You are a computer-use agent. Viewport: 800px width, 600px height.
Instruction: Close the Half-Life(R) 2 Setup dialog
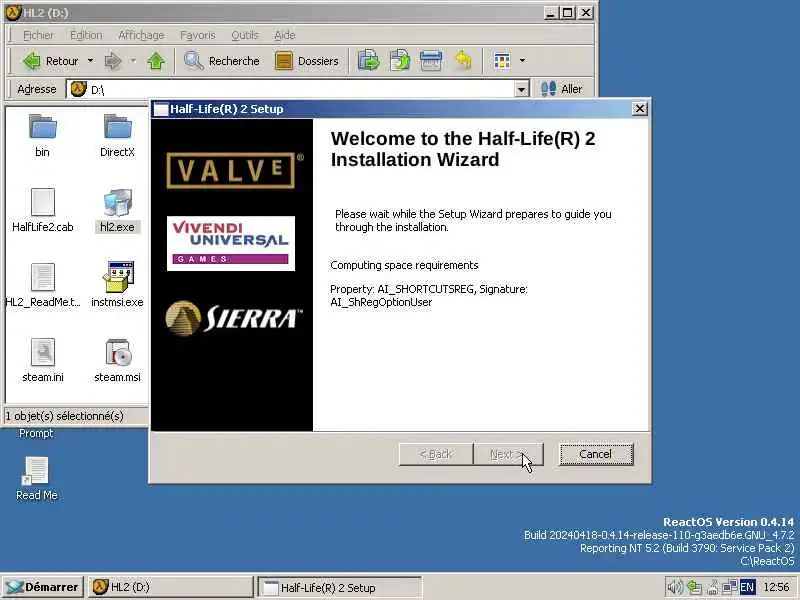(x=639, y=109)
